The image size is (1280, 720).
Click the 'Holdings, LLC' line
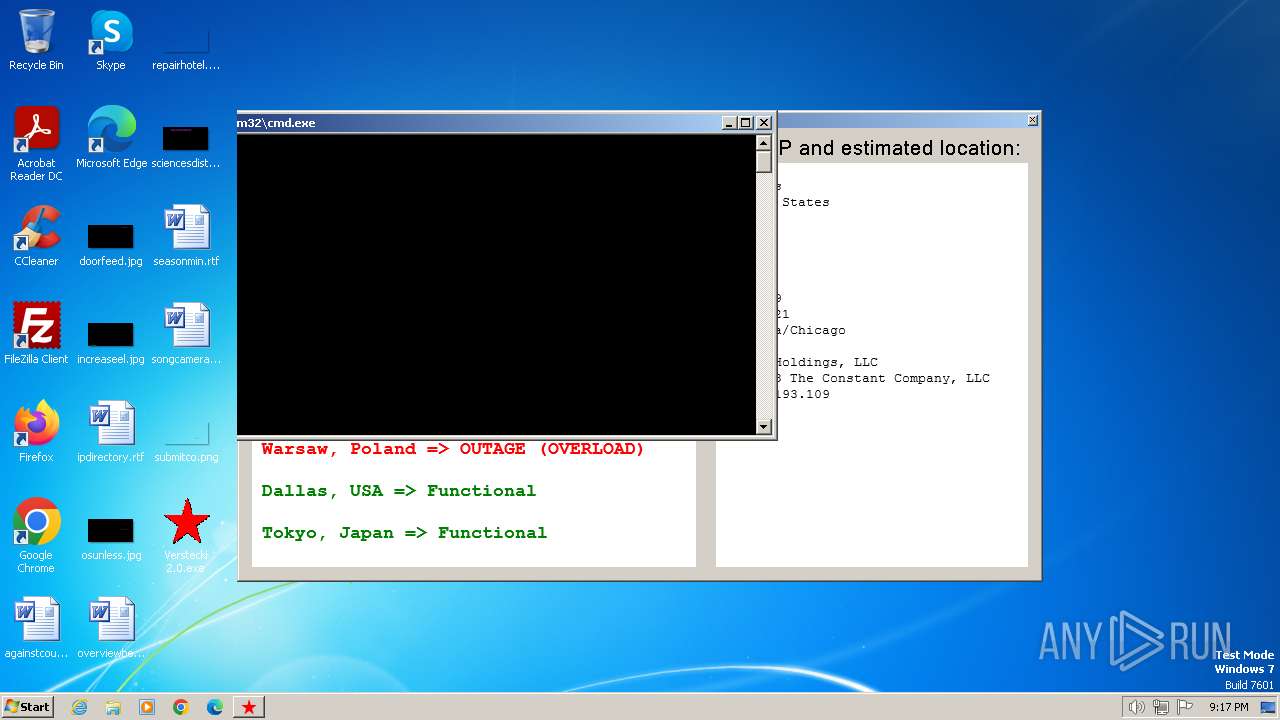click(828, 362)
